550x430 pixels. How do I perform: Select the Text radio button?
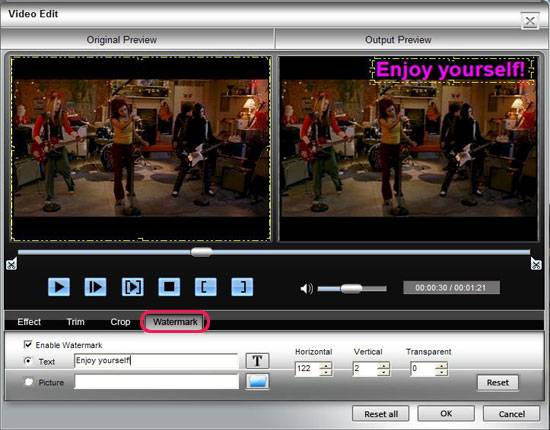(28, 361)
